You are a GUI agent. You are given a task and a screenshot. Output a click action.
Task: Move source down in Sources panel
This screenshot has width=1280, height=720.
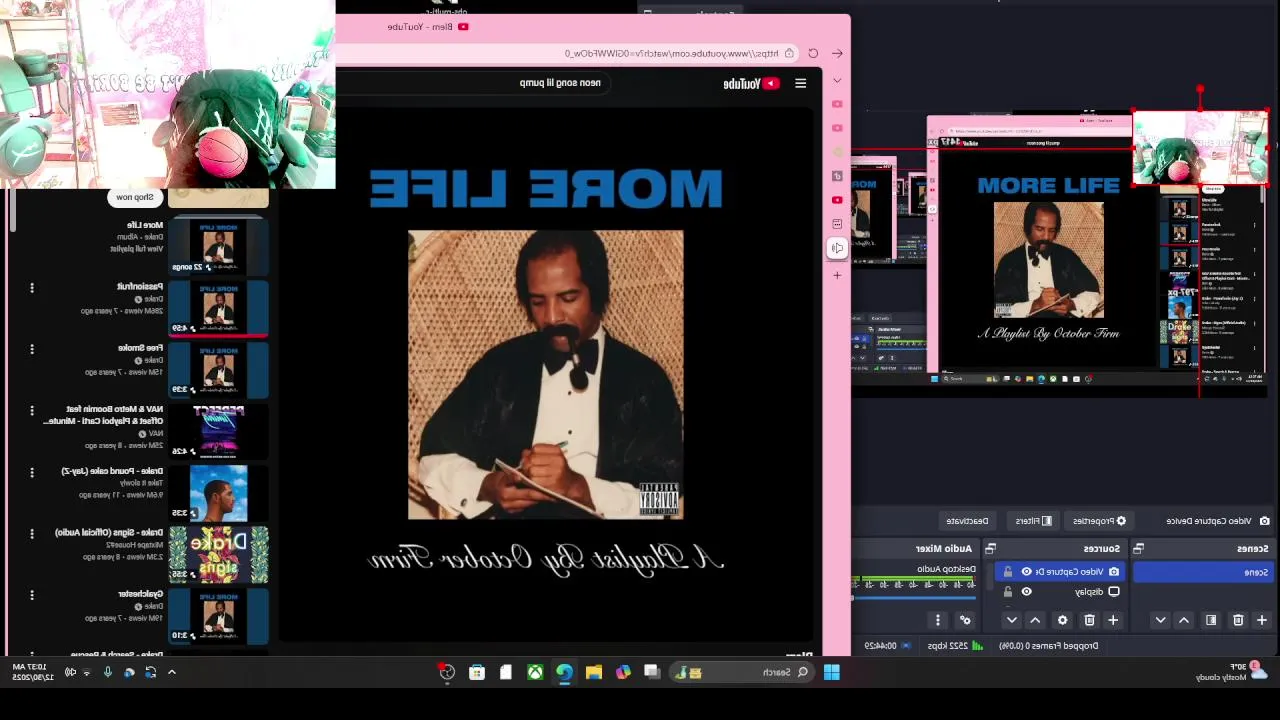click(x=1011, y=620)
